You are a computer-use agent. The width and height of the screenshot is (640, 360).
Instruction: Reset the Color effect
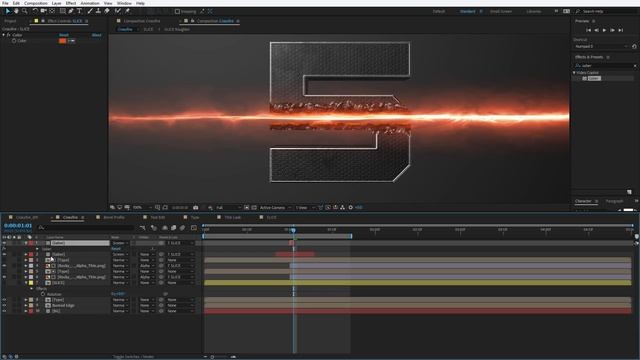coord(64,35)
